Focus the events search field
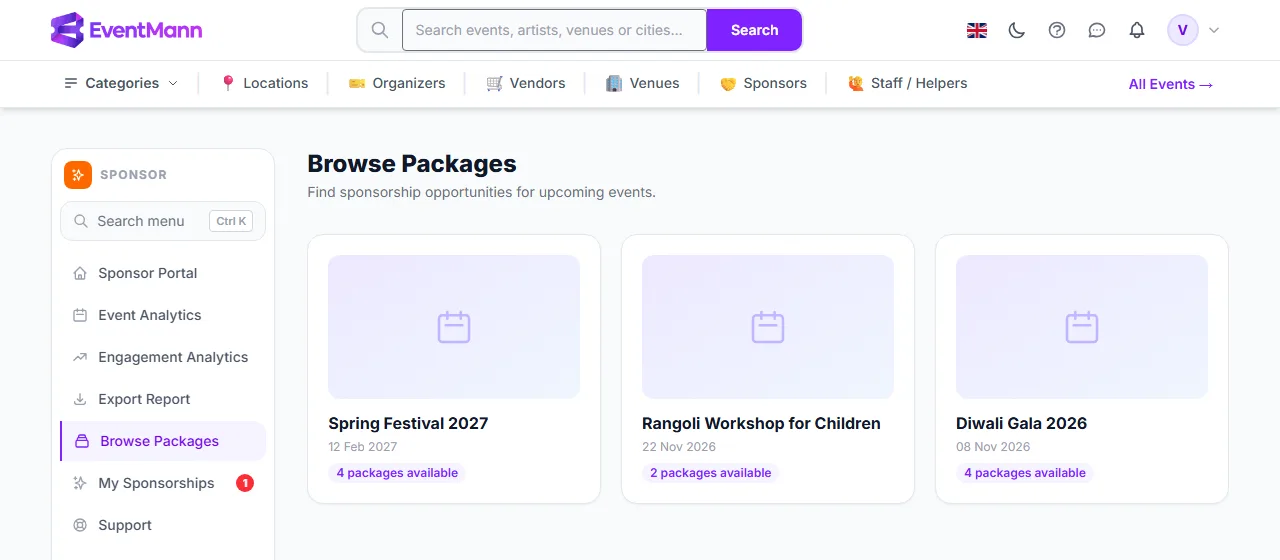The height and width of the screenshot is (560, 1280). pyautogui.click(x=554, y=30)
